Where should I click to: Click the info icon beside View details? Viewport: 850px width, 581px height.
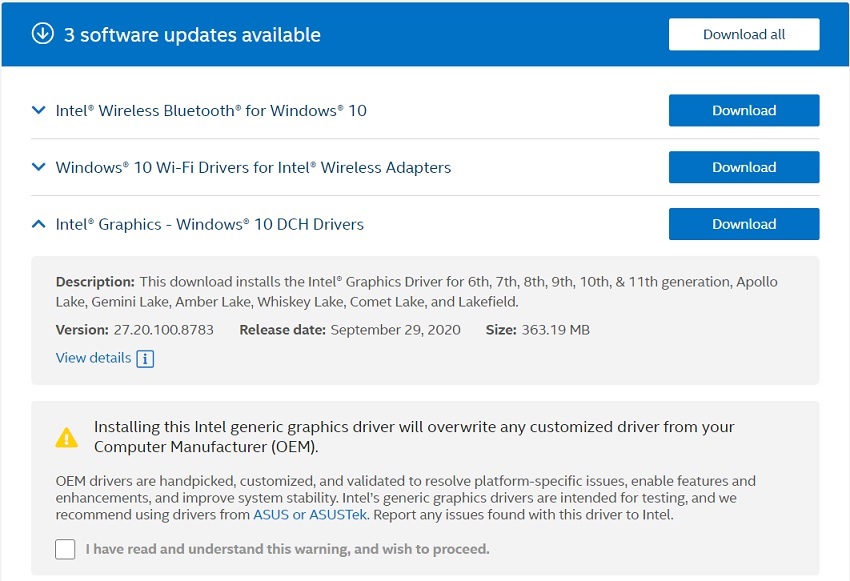click(145, 359)
